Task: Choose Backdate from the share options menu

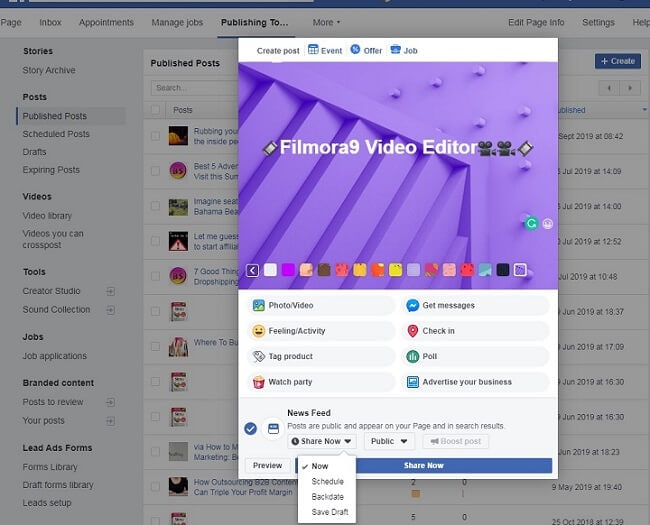Action: [x=327, y=497]
